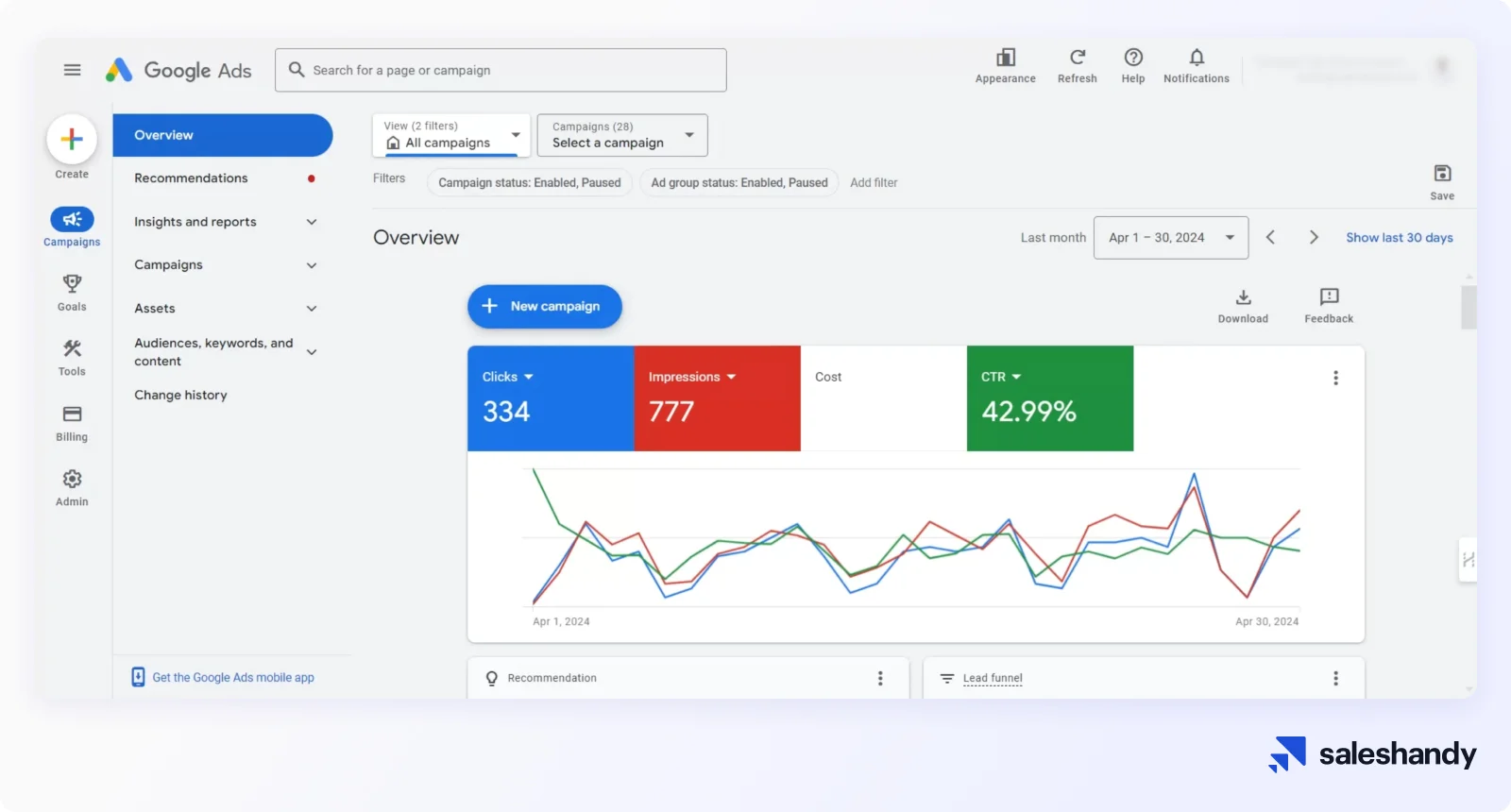Click the Refresh icon
This screenshot has height=812, width=1511.
tap(1077, 59)
